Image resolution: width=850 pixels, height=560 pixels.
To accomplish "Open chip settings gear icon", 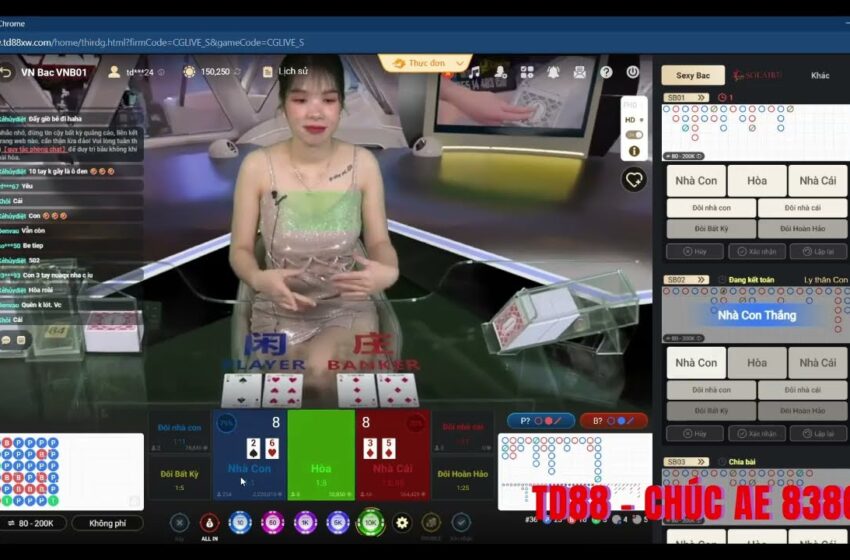I will (x=402, y=523).
